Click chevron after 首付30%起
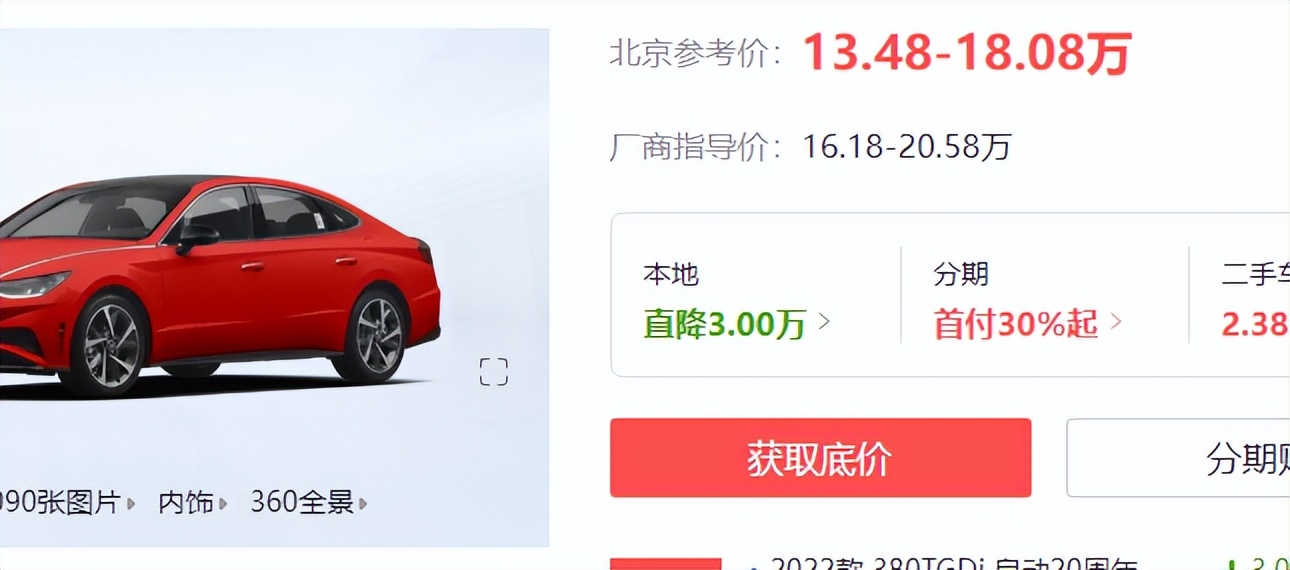The image size is (1290, 570). coord(1116,323)
